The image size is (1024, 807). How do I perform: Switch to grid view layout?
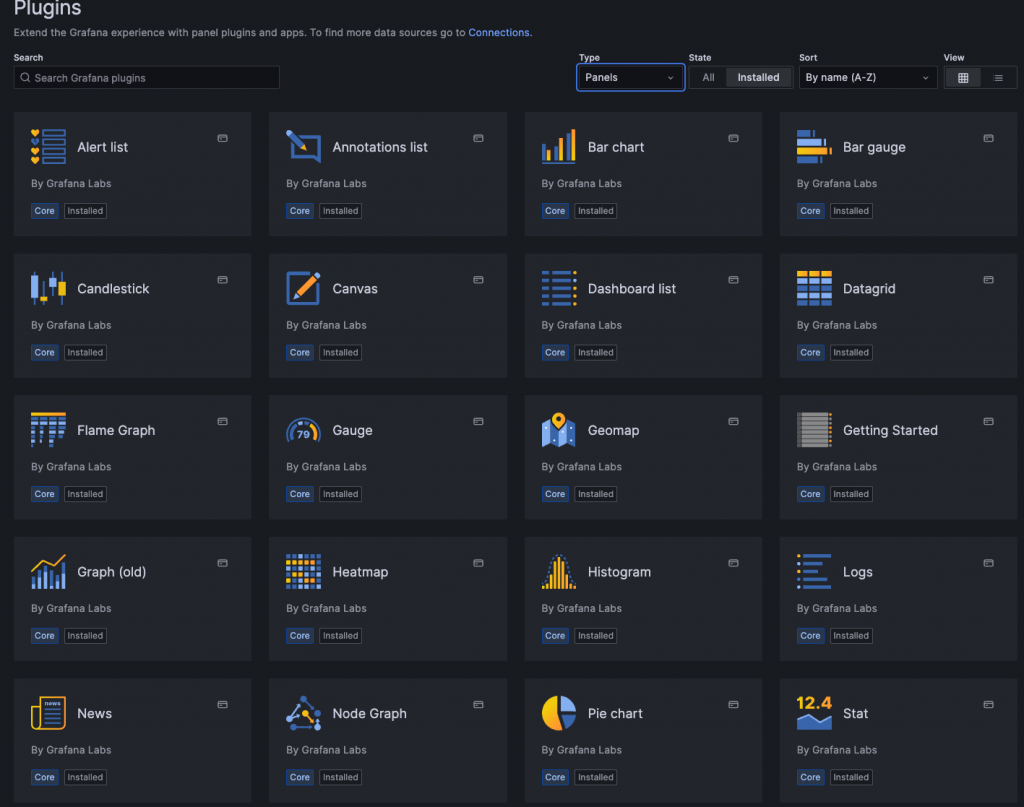(x=963, y=78)
